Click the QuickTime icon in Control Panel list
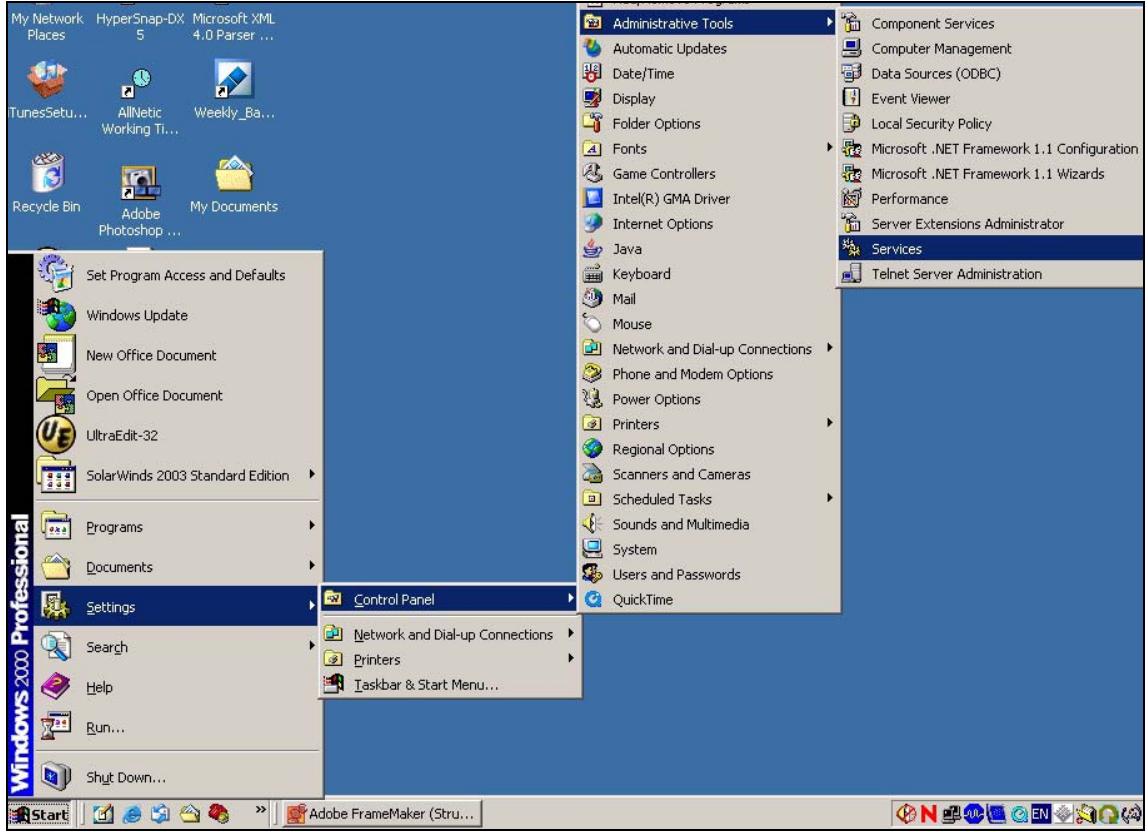The height and width of the screenshot is (832, 1148). click(x=592, y=599)
